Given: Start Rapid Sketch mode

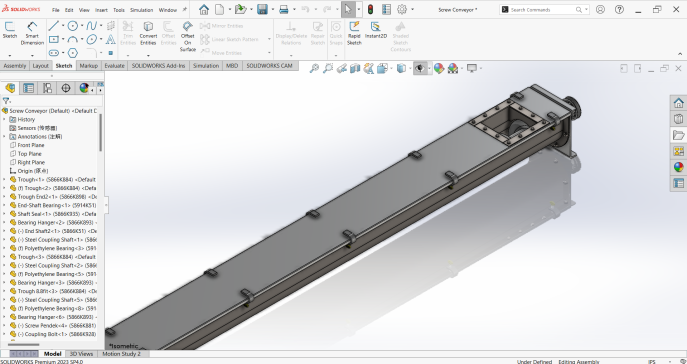Looking at the screenshot, I should tap(354, 33).
